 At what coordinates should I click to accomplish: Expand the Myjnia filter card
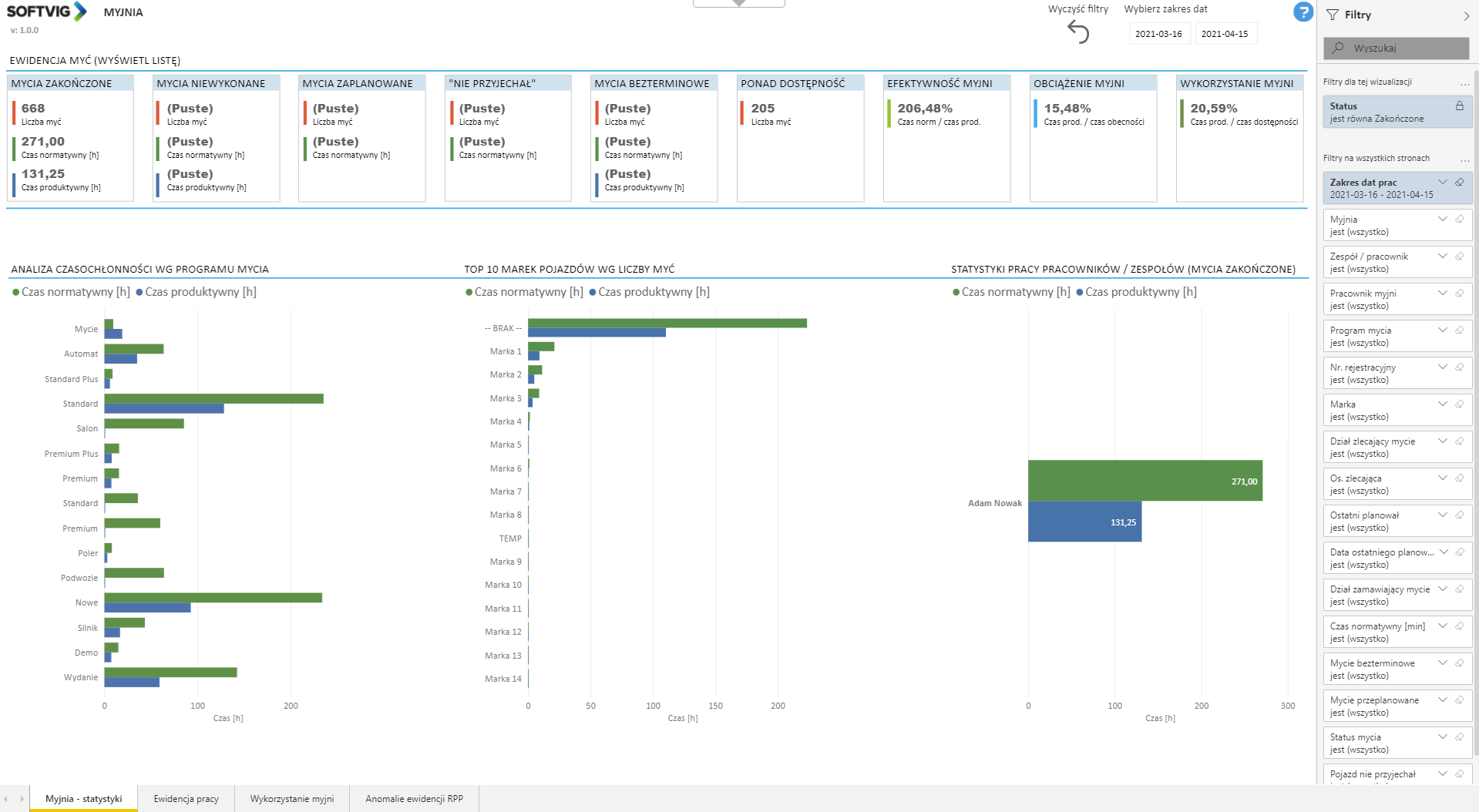coord(1442,220)
